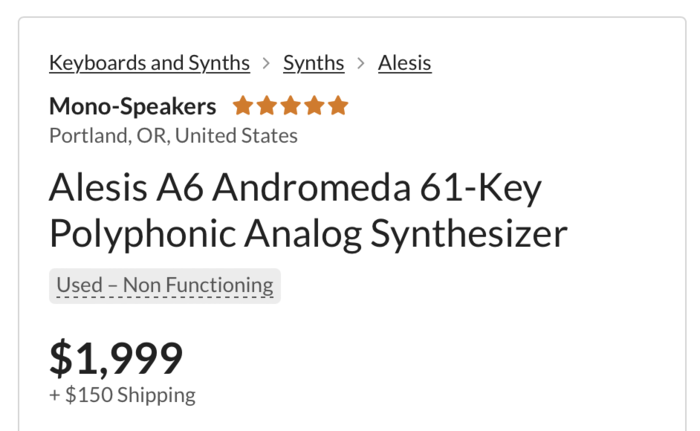Click the $1,999 price
The image size is (700, 431).
(116, 358)
